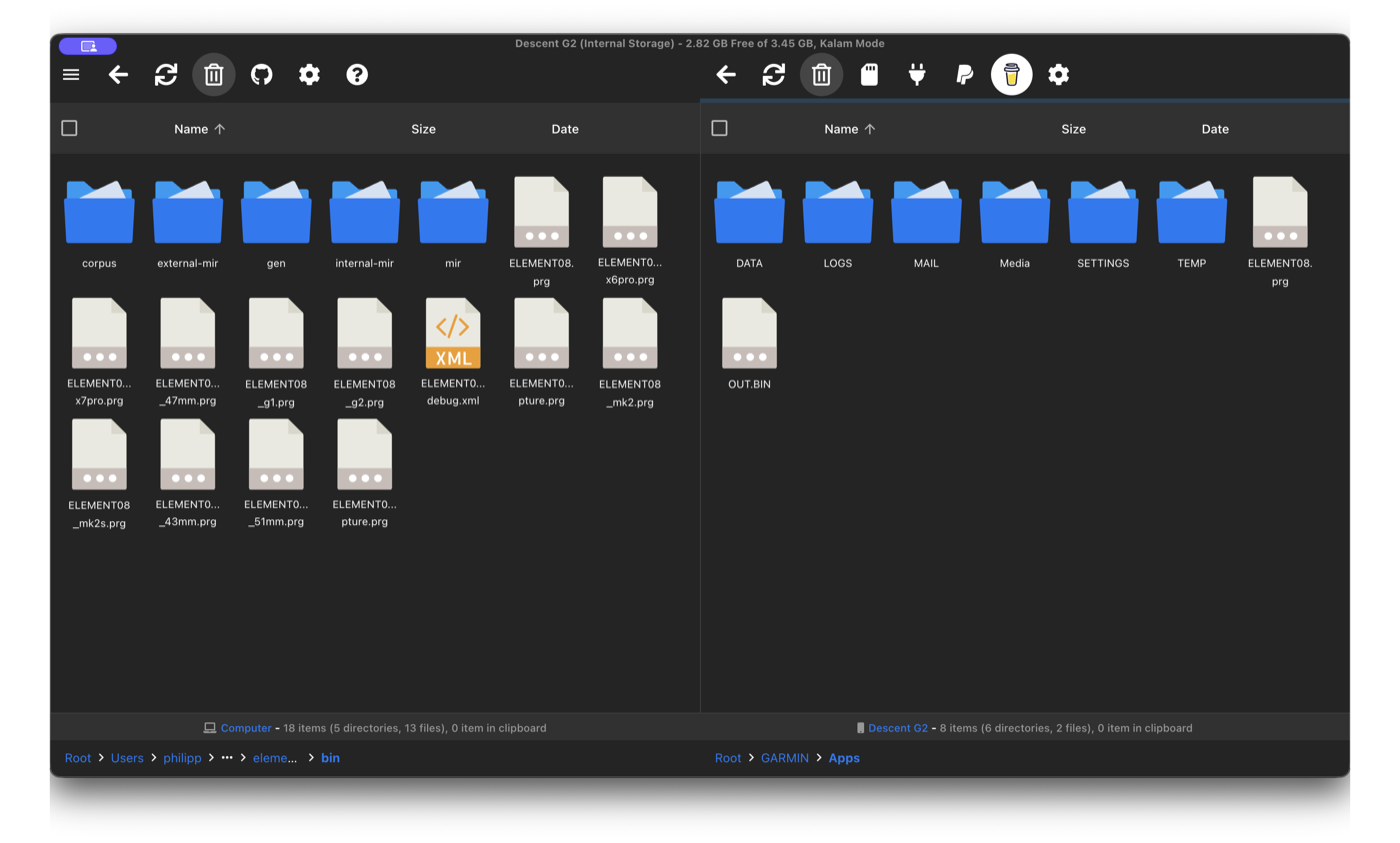
Task: Expand the collapsed ··· breadcrumb segment
Action: click(227, 758)
